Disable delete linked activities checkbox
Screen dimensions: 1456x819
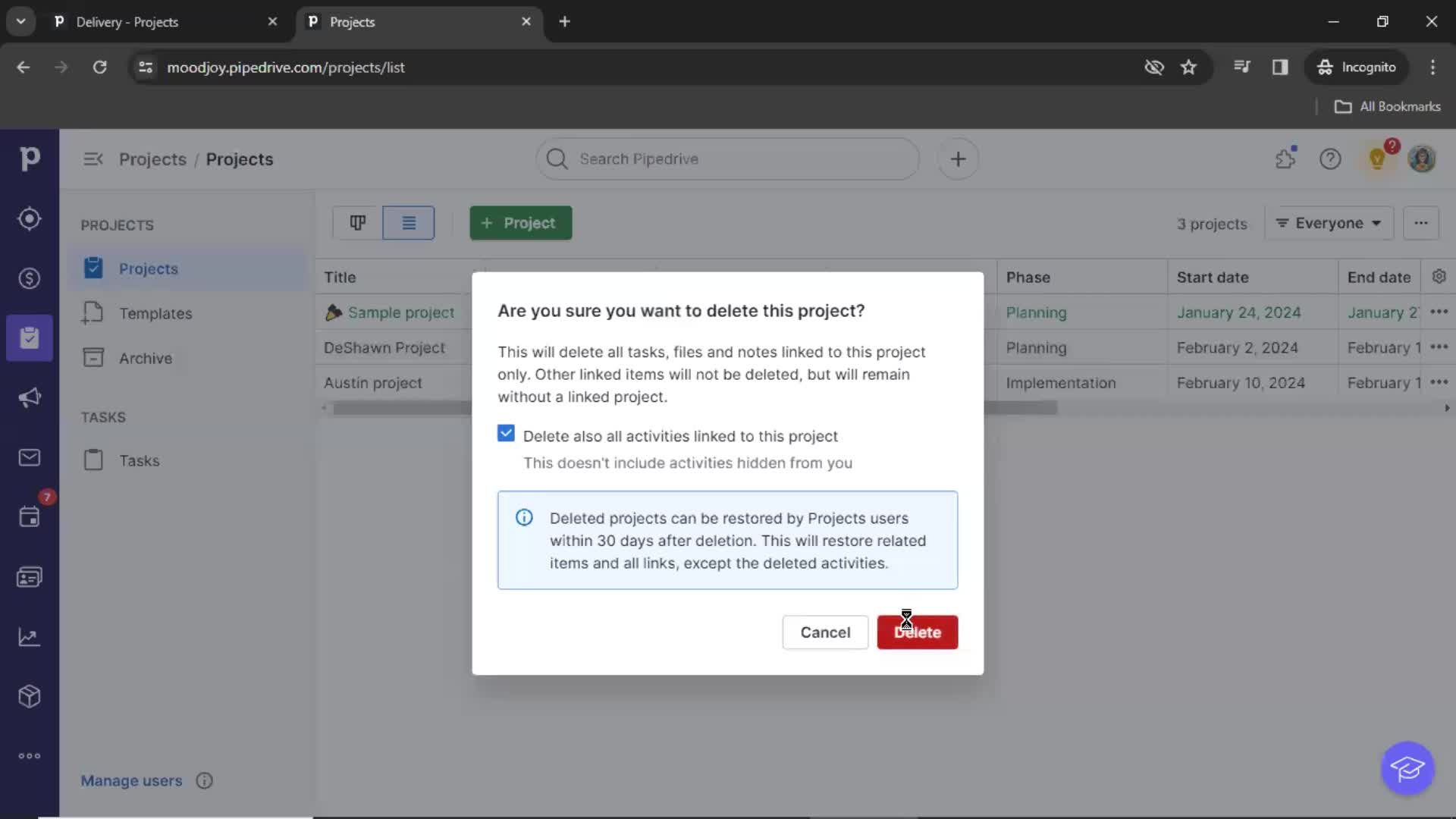506,434
